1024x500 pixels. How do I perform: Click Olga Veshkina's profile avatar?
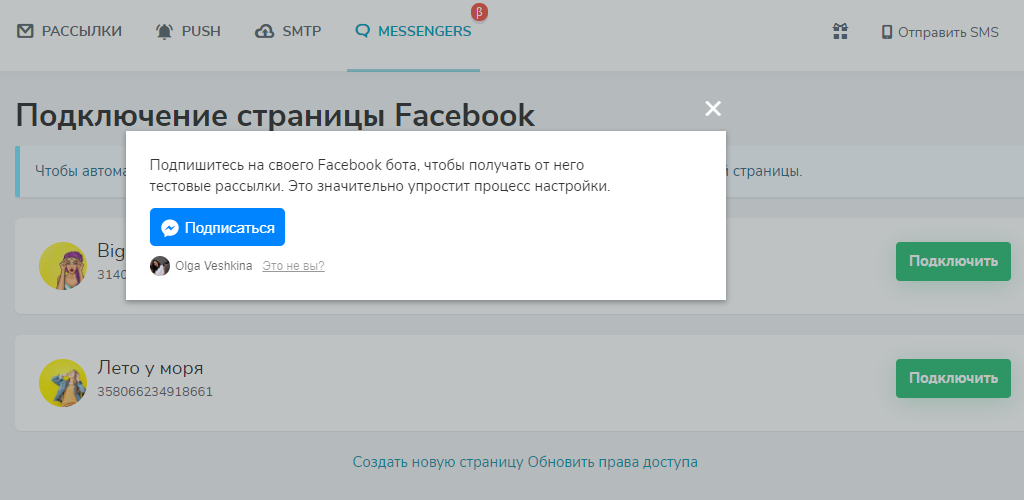160,266
